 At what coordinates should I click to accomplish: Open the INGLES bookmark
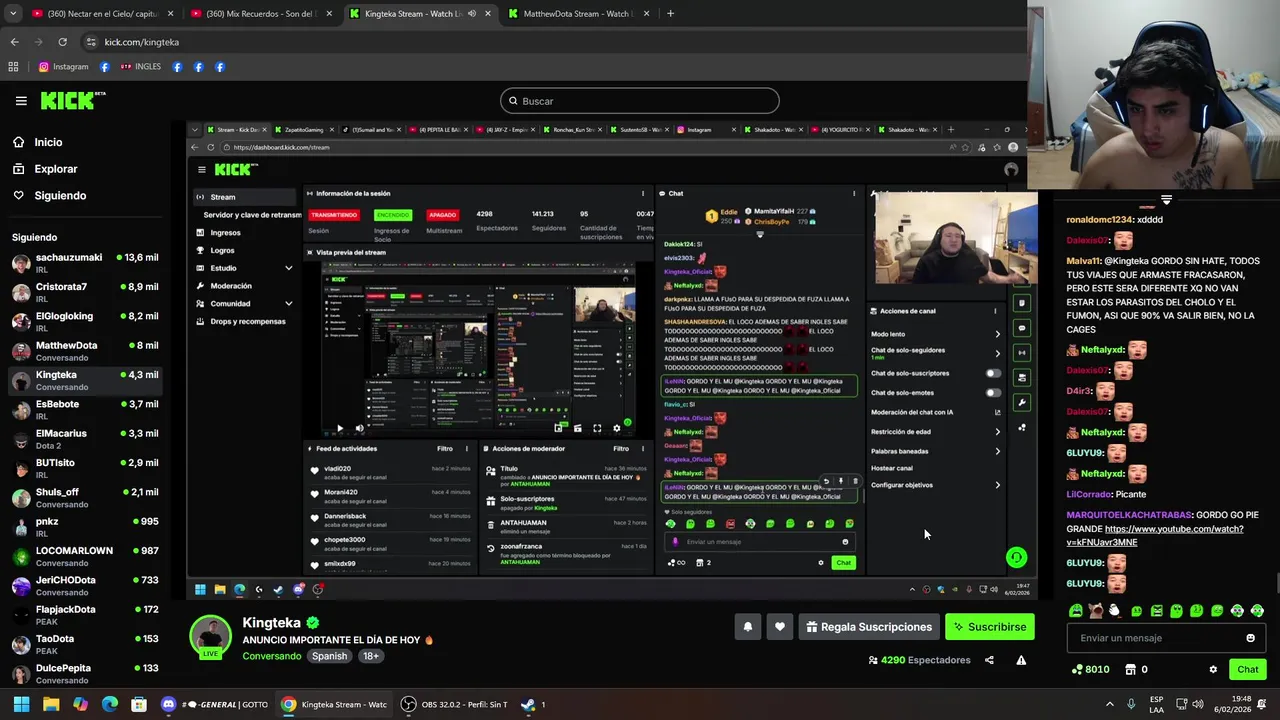(141, 67)
